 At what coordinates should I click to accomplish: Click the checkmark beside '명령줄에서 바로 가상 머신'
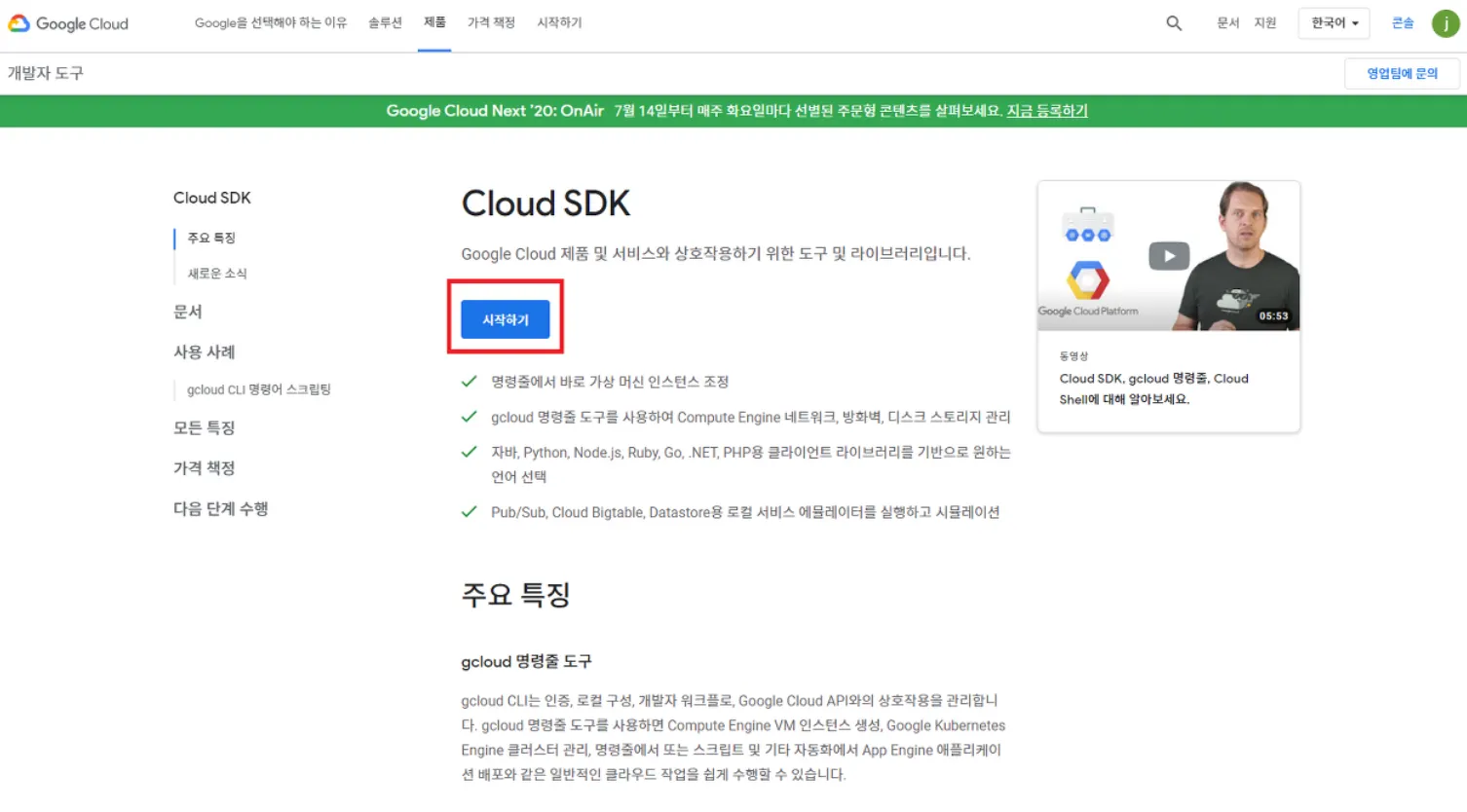470,382
